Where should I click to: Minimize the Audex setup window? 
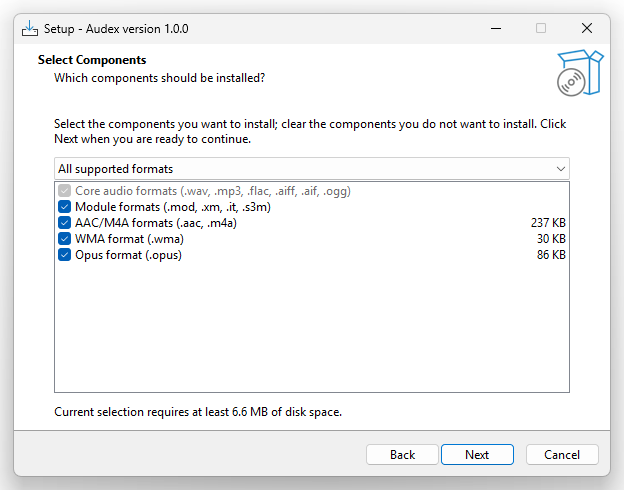click(x=495, y=28)
